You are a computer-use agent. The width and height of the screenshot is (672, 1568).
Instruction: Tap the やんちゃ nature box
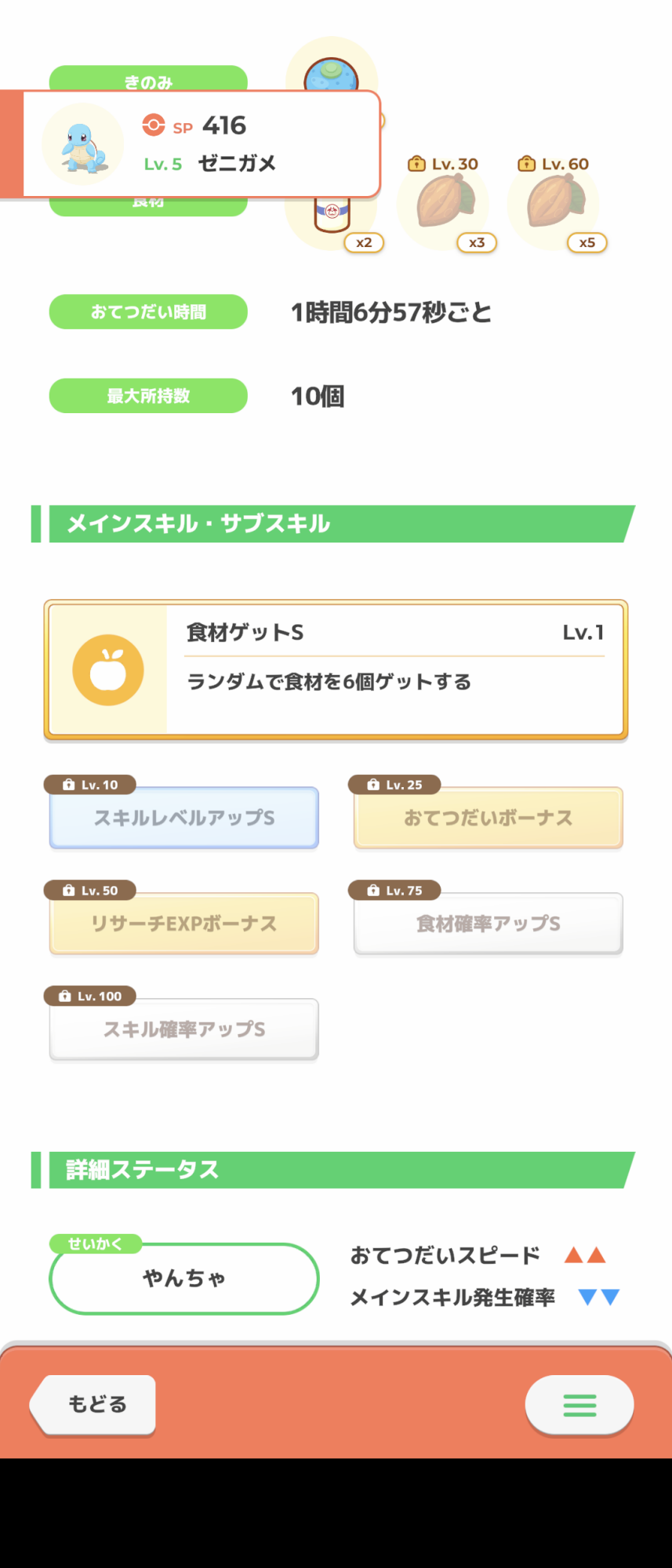184,1278
